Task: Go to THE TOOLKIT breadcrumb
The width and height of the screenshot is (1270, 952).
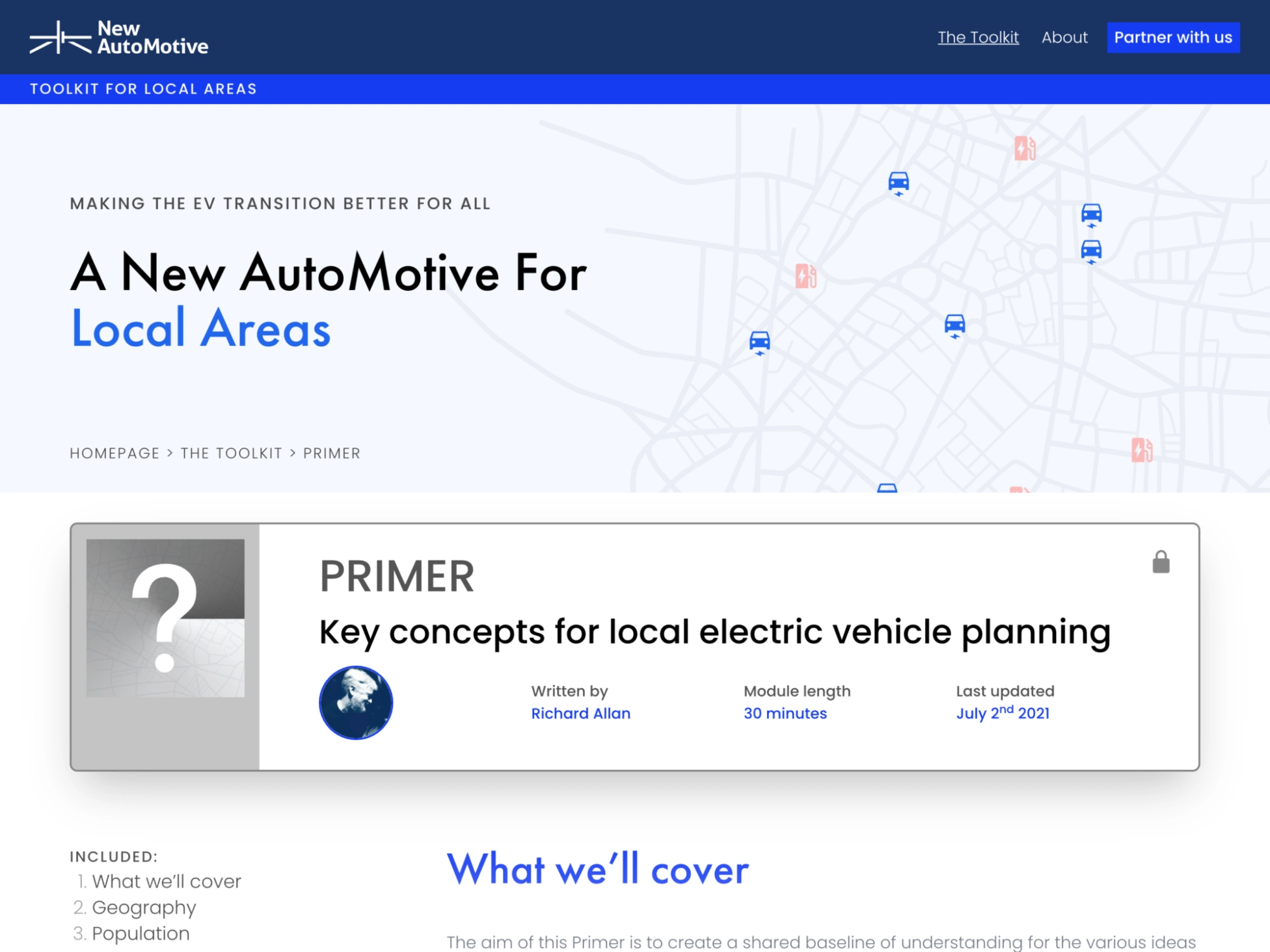Action: coord(232,453)
